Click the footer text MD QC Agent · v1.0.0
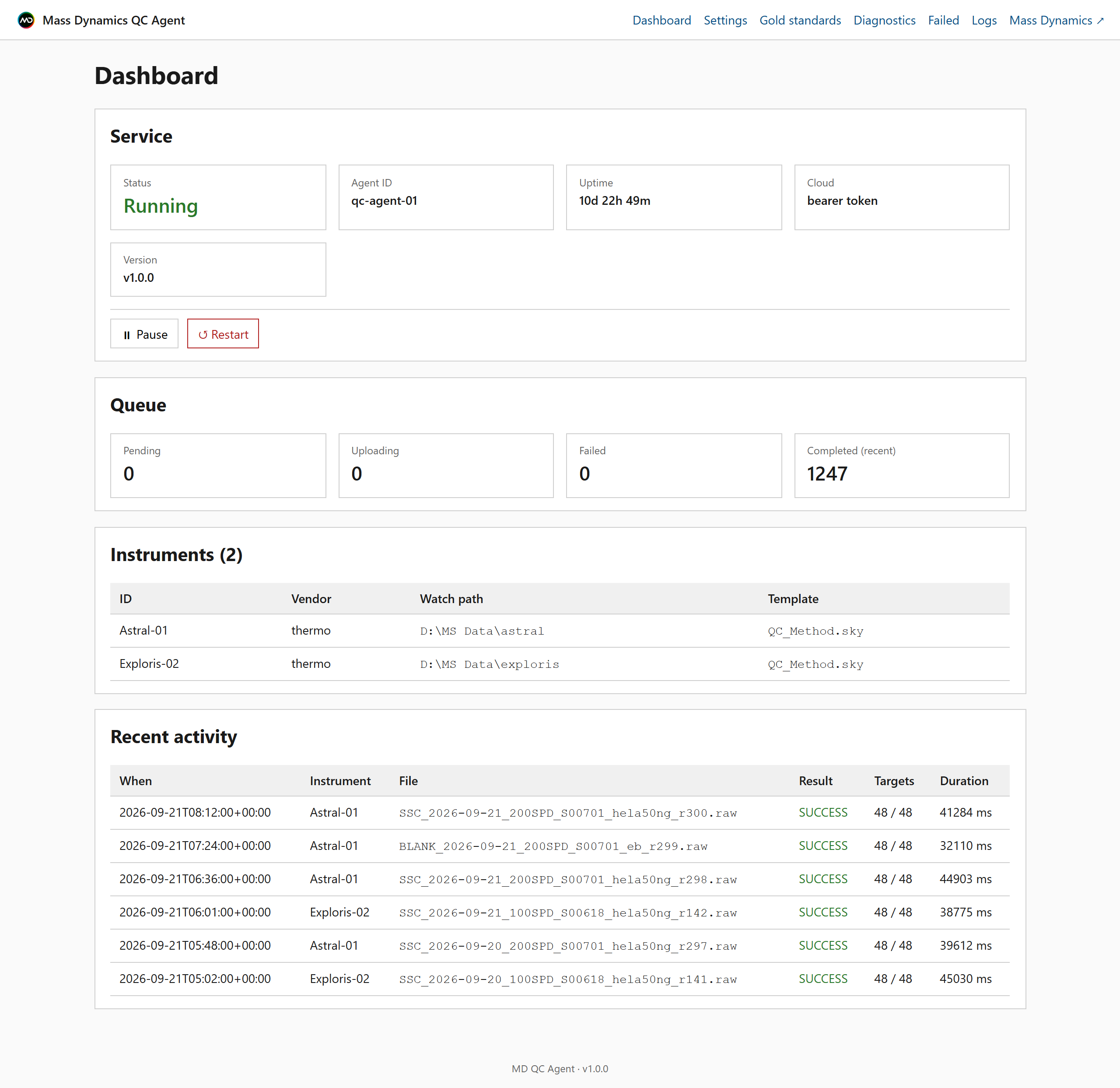Screen dimensions: 1120x1088 point(560,1069)
